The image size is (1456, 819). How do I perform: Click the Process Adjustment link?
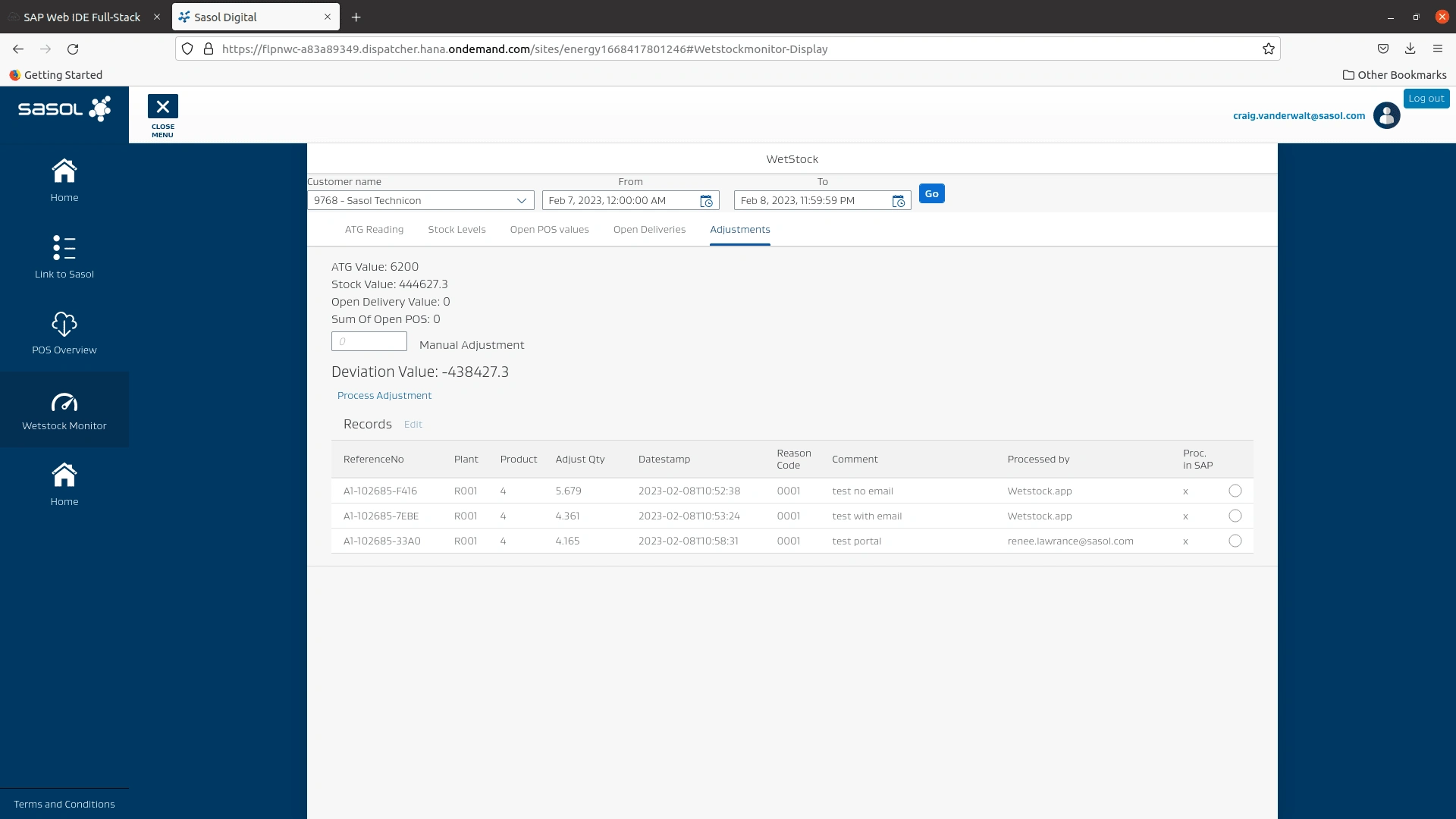click(x=384, y=396)
